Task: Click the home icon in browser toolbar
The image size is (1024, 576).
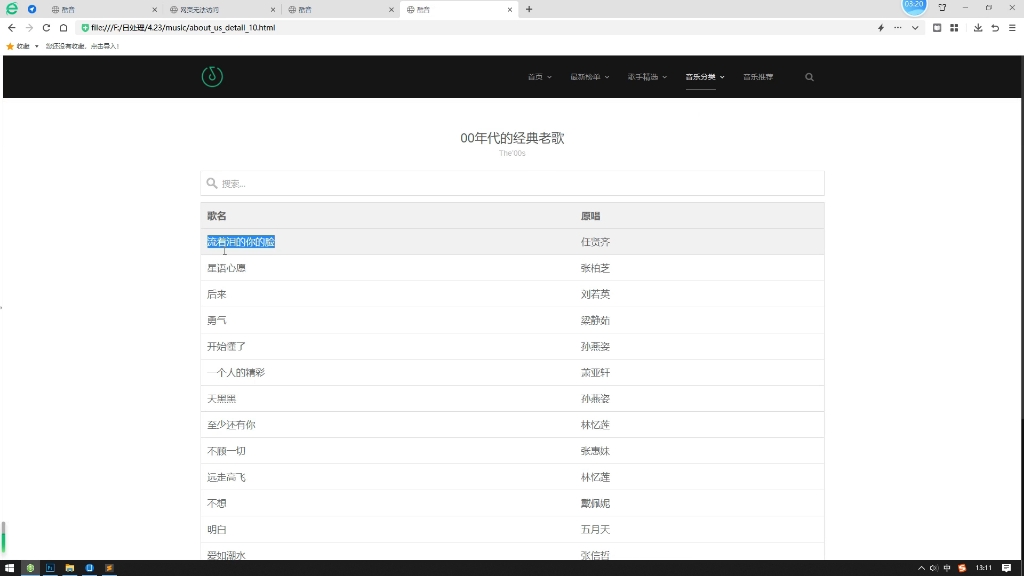Action: pyautogui.click(x=63, y=28)
